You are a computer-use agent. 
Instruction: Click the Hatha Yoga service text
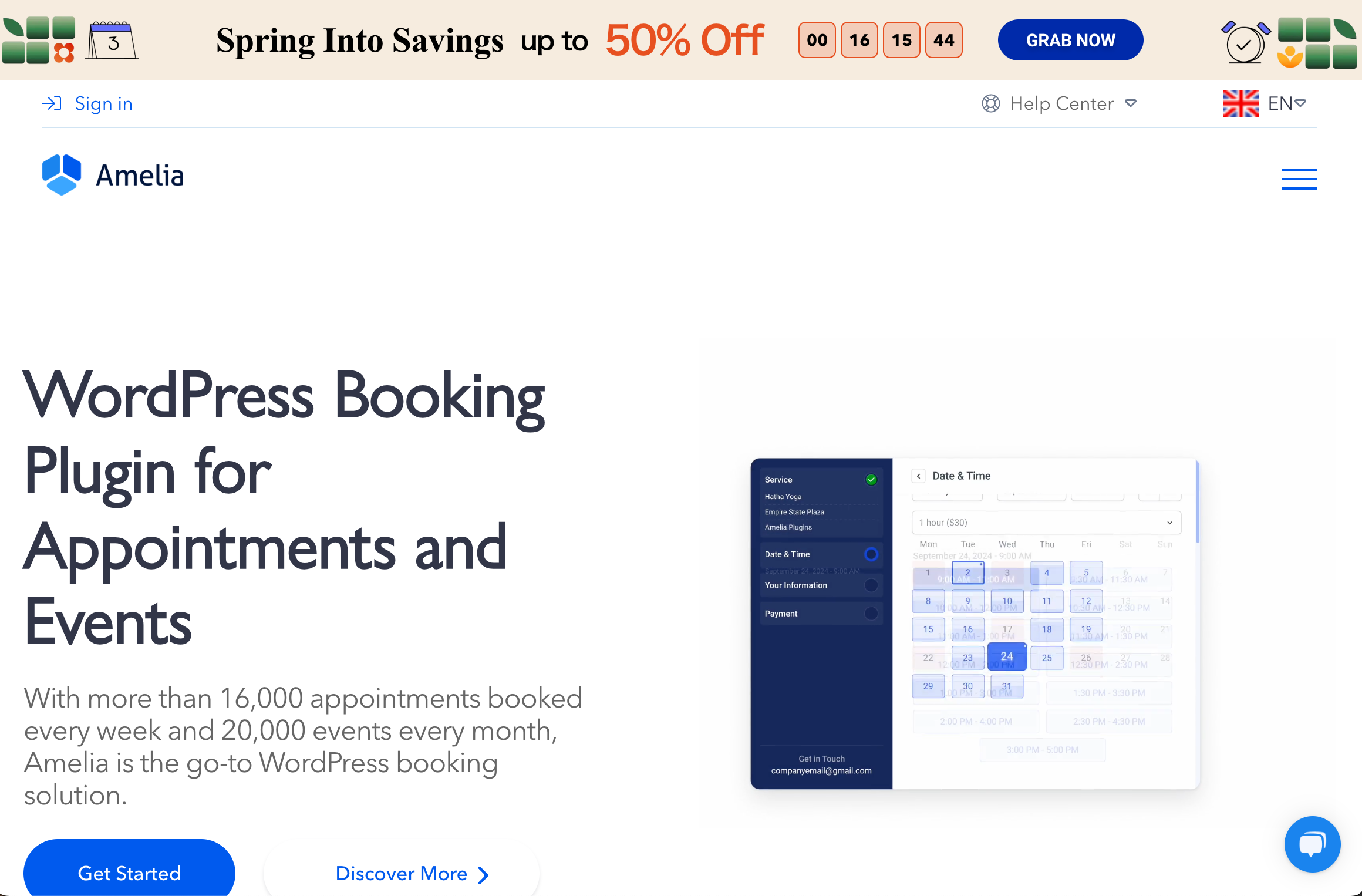[783, 497]
